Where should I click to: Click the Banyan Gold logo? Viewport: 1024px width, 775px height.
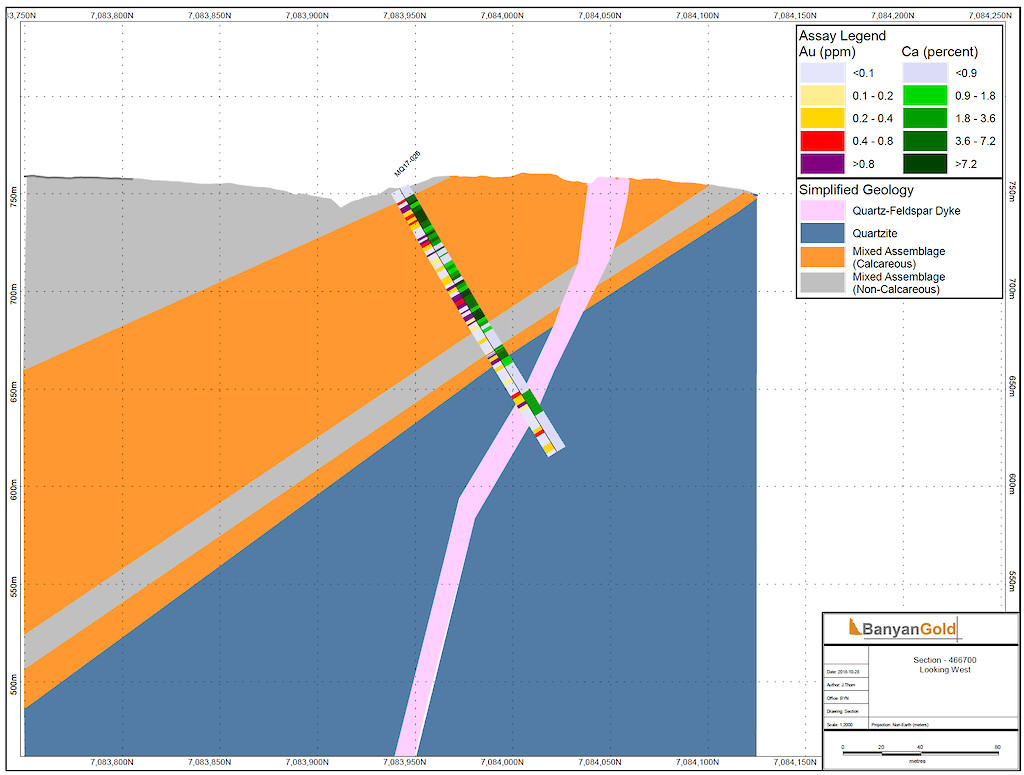tap(902, 629)
